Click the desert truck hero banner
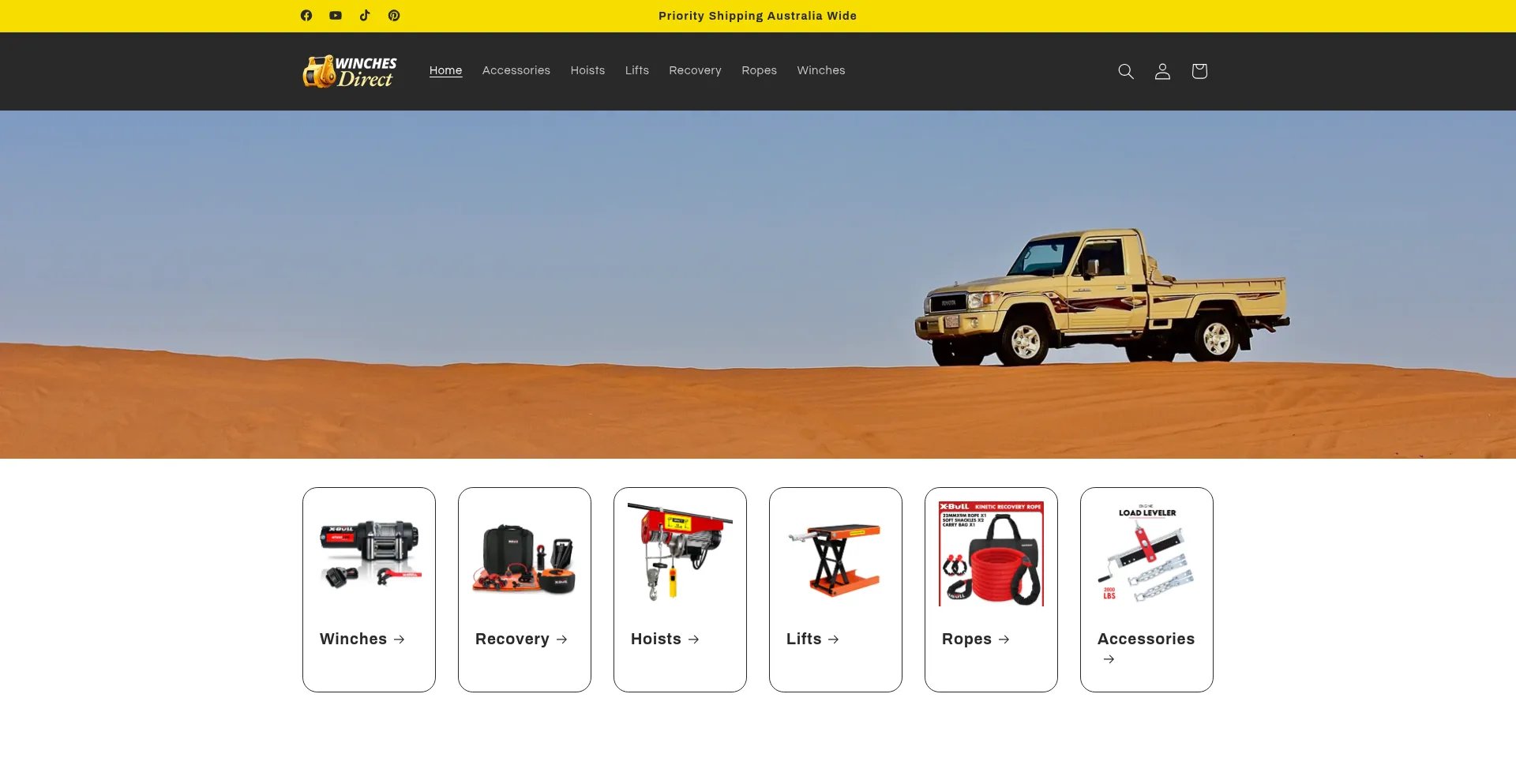This screenshot has height=784, width=1516. pos(758,284)
